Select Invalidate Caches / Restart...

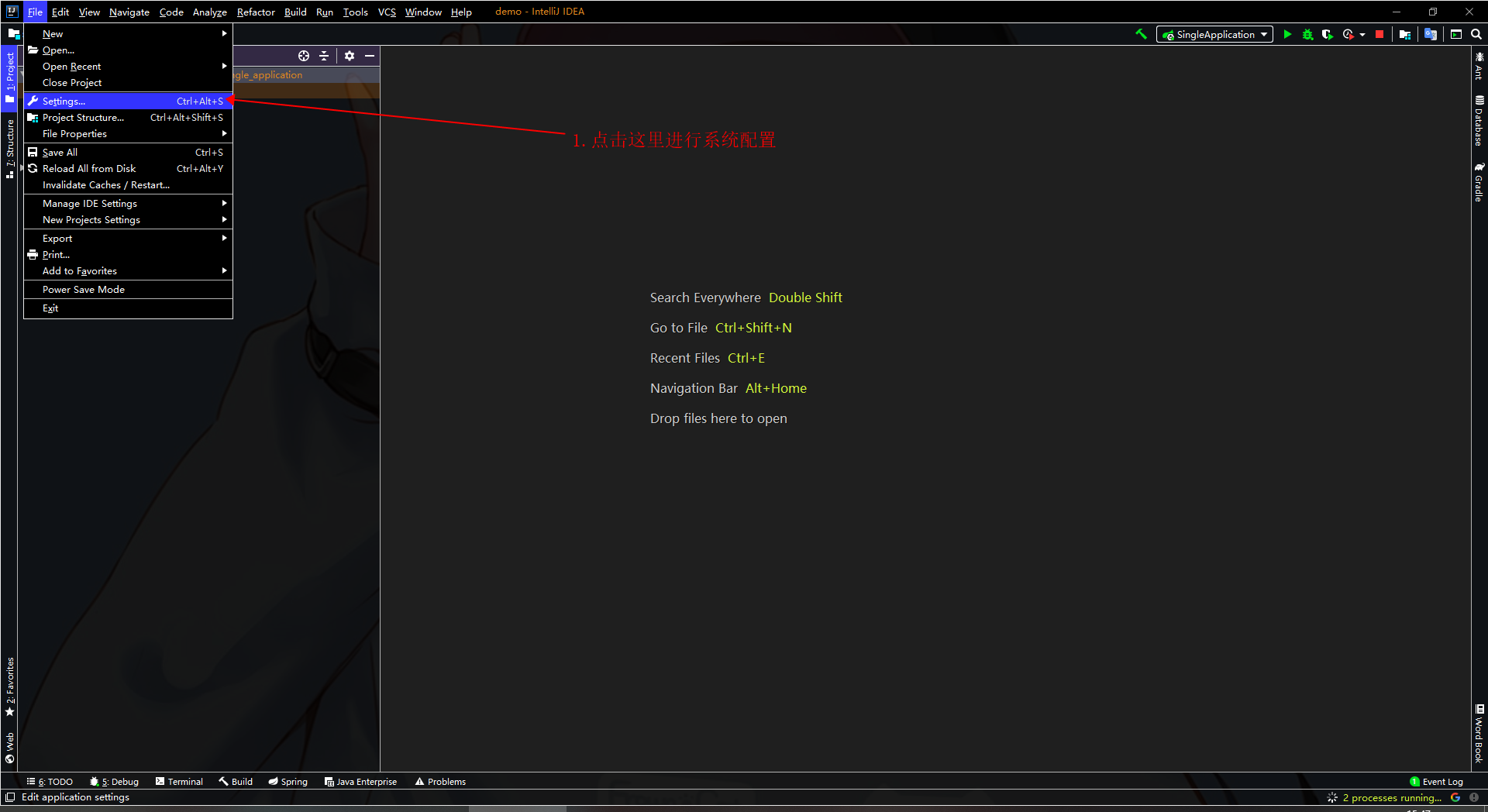(128, 184)
